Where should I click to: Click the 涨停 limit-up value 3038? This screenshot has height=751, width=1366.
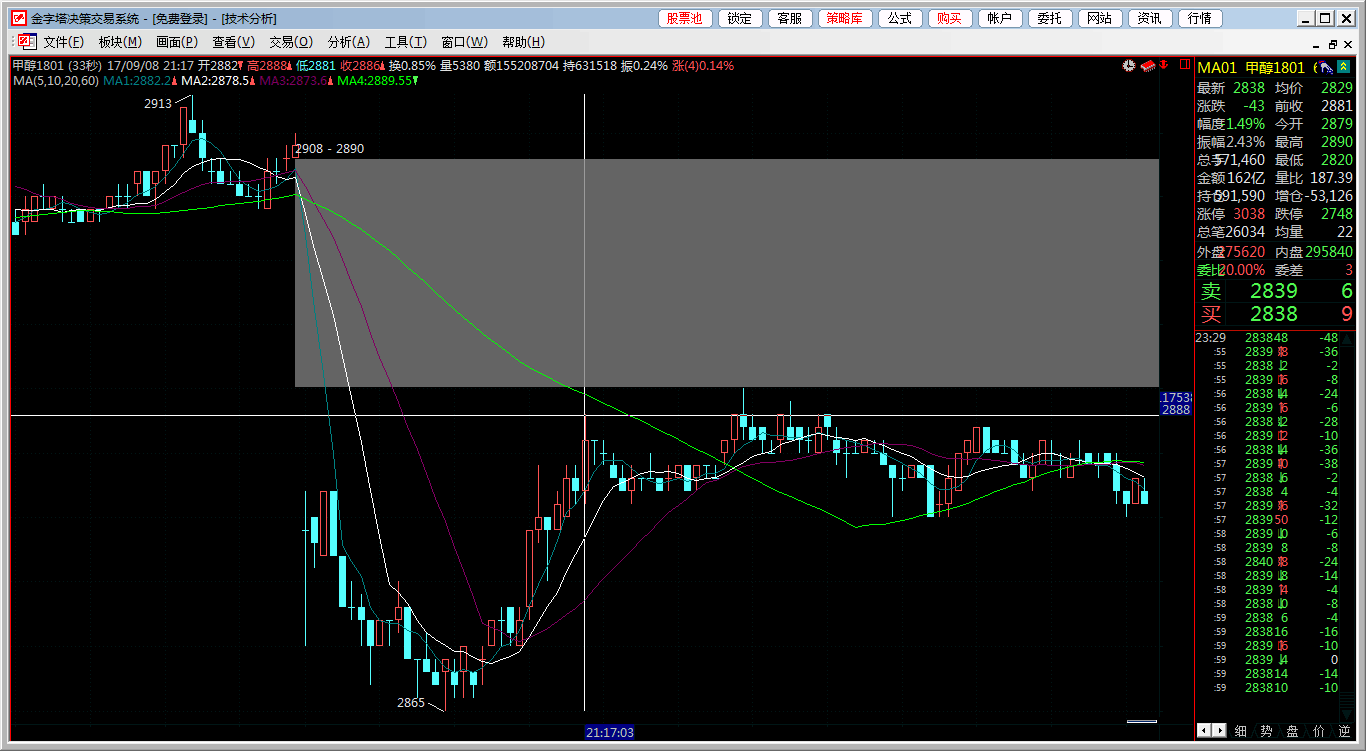[1249, 213]
